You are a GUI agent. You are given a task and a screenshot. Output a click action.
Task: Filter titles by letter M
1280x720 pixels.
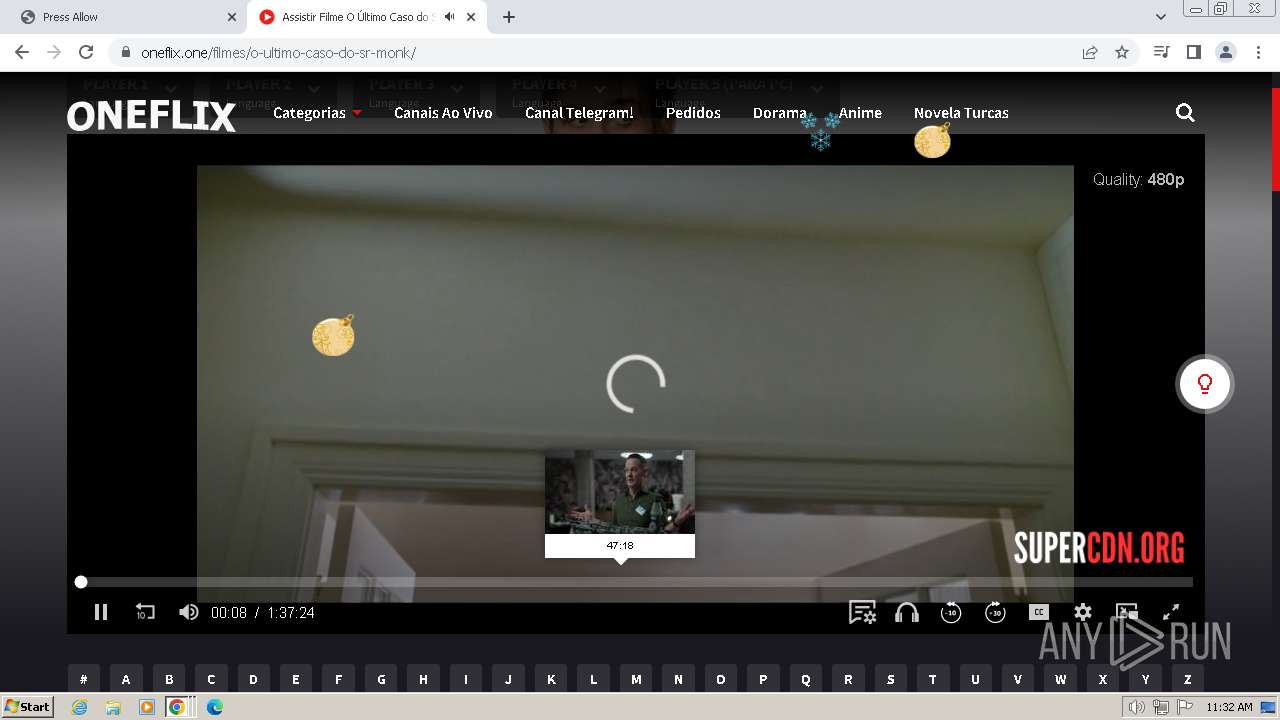tap(636, 679)
